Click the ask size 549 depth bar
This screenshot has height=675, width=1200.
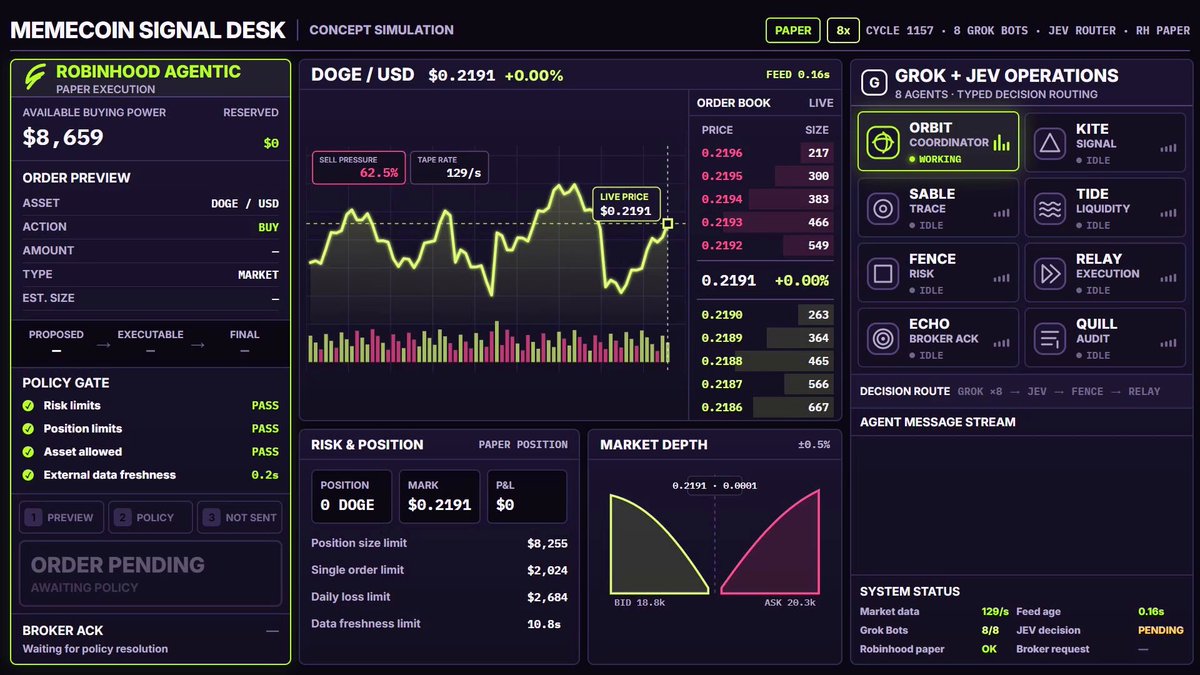click(x=807, y=245)
